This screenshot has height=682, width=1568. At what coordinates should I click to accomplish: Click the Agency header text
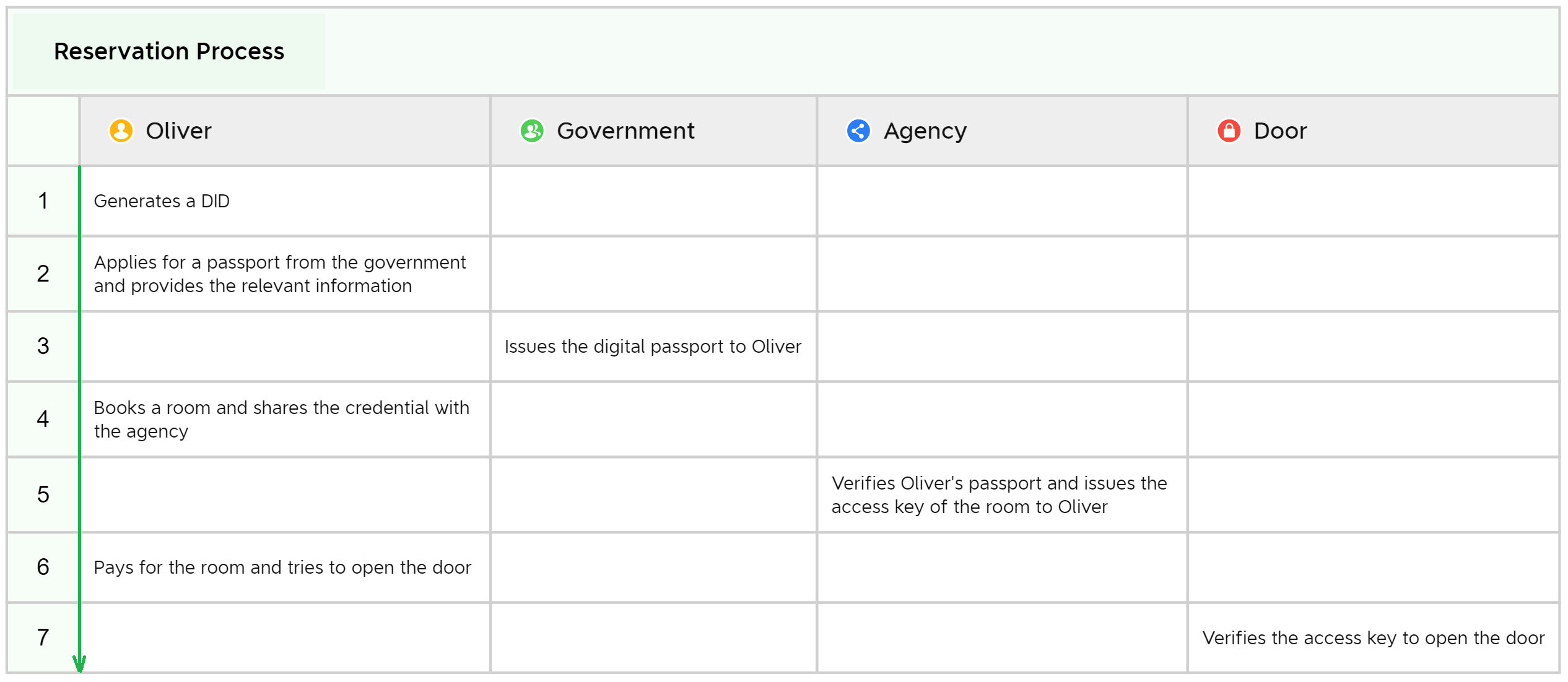[925, 131]
